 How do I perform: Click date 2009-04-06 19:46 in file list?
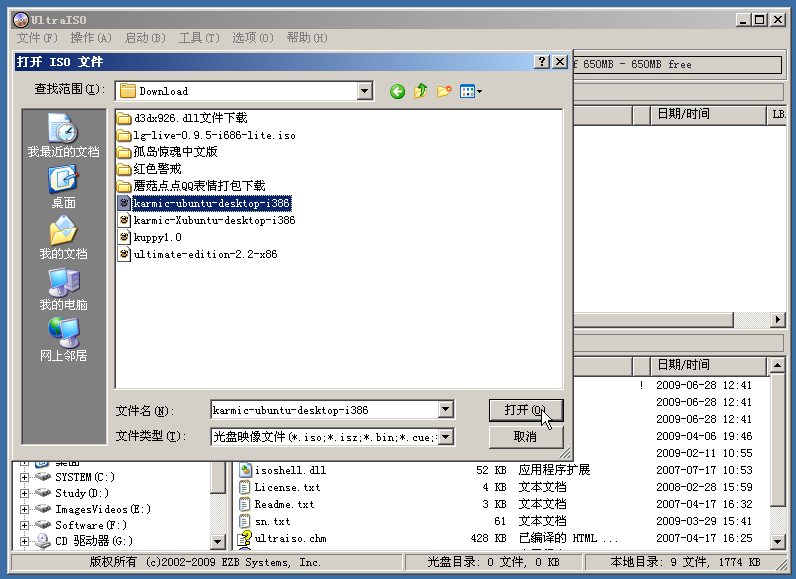(x=704, y=436)
